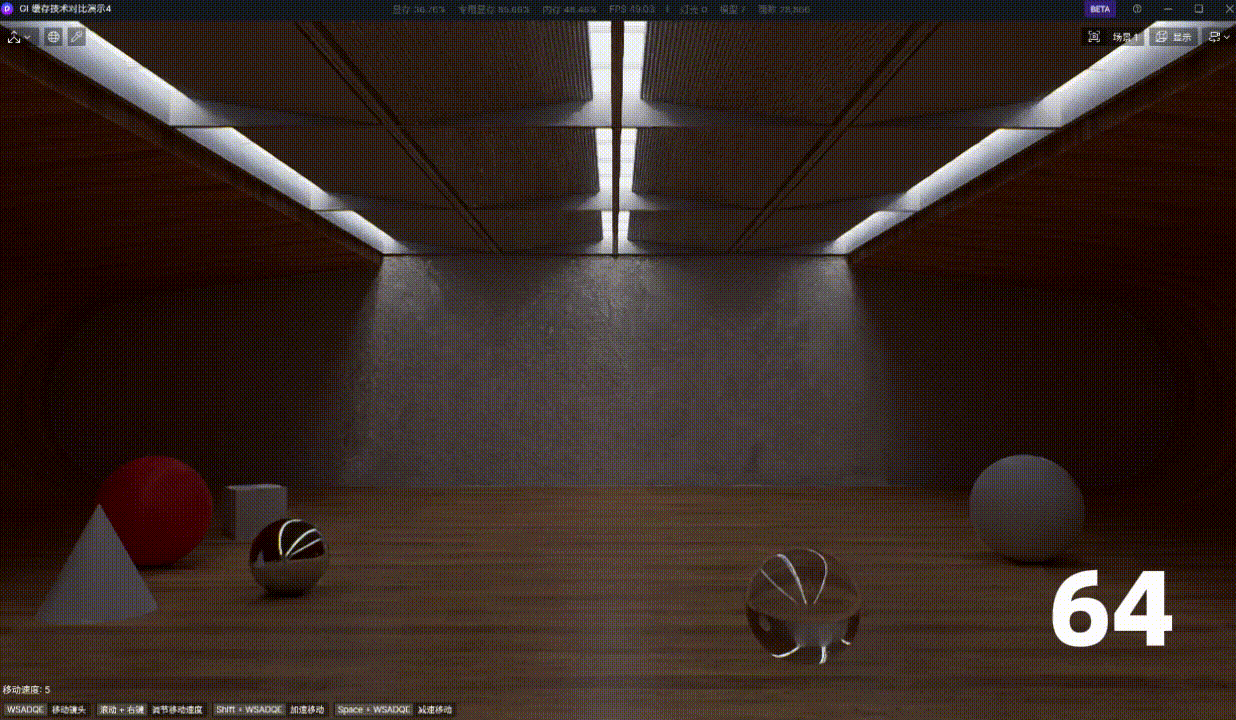Click the focus frame icon beside 场景 1
Screen dimensions: 1236x720
point(1094,37)
